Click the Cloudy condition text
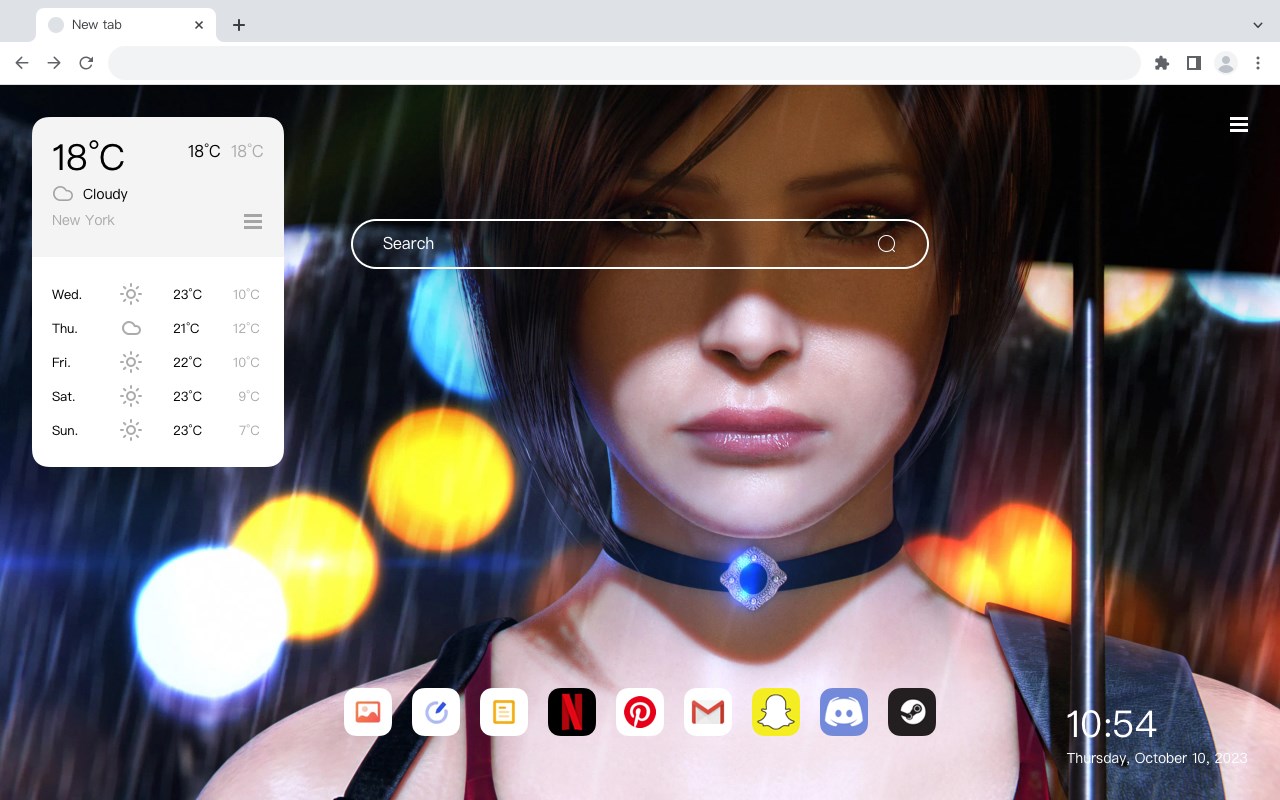 click(x=105, y=194)
